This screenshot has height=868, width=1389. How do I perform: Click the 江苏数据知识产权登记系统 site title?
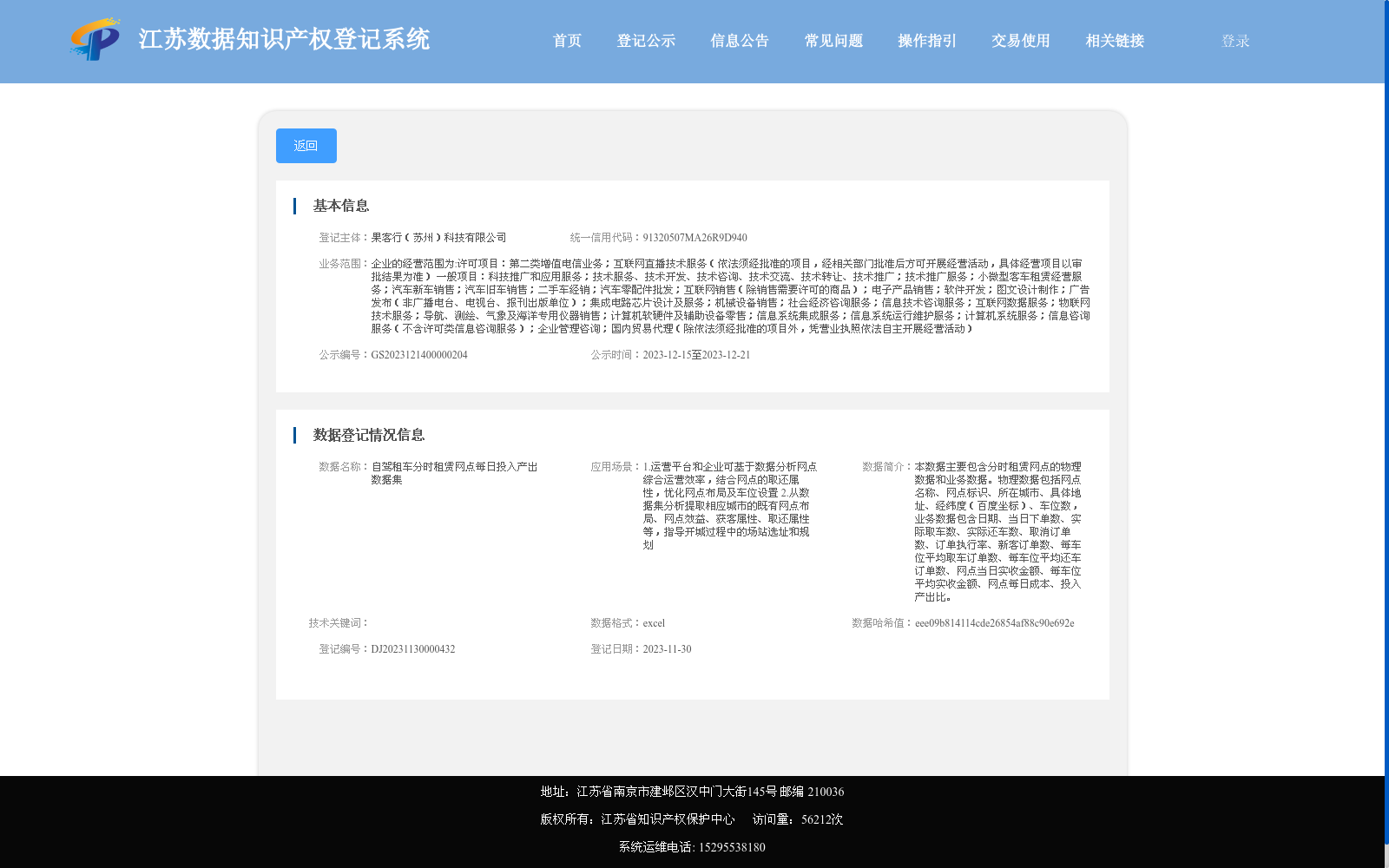[x=284, y=40]
